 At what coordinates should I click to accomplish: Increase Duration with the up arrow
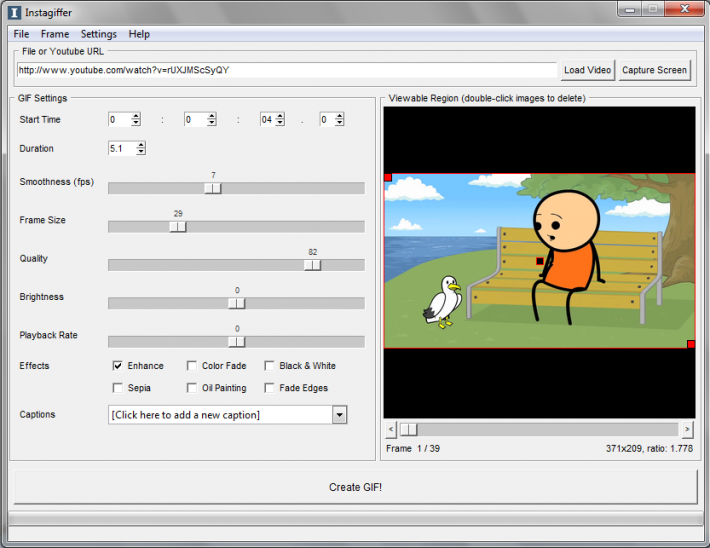(x=141, y=145)
